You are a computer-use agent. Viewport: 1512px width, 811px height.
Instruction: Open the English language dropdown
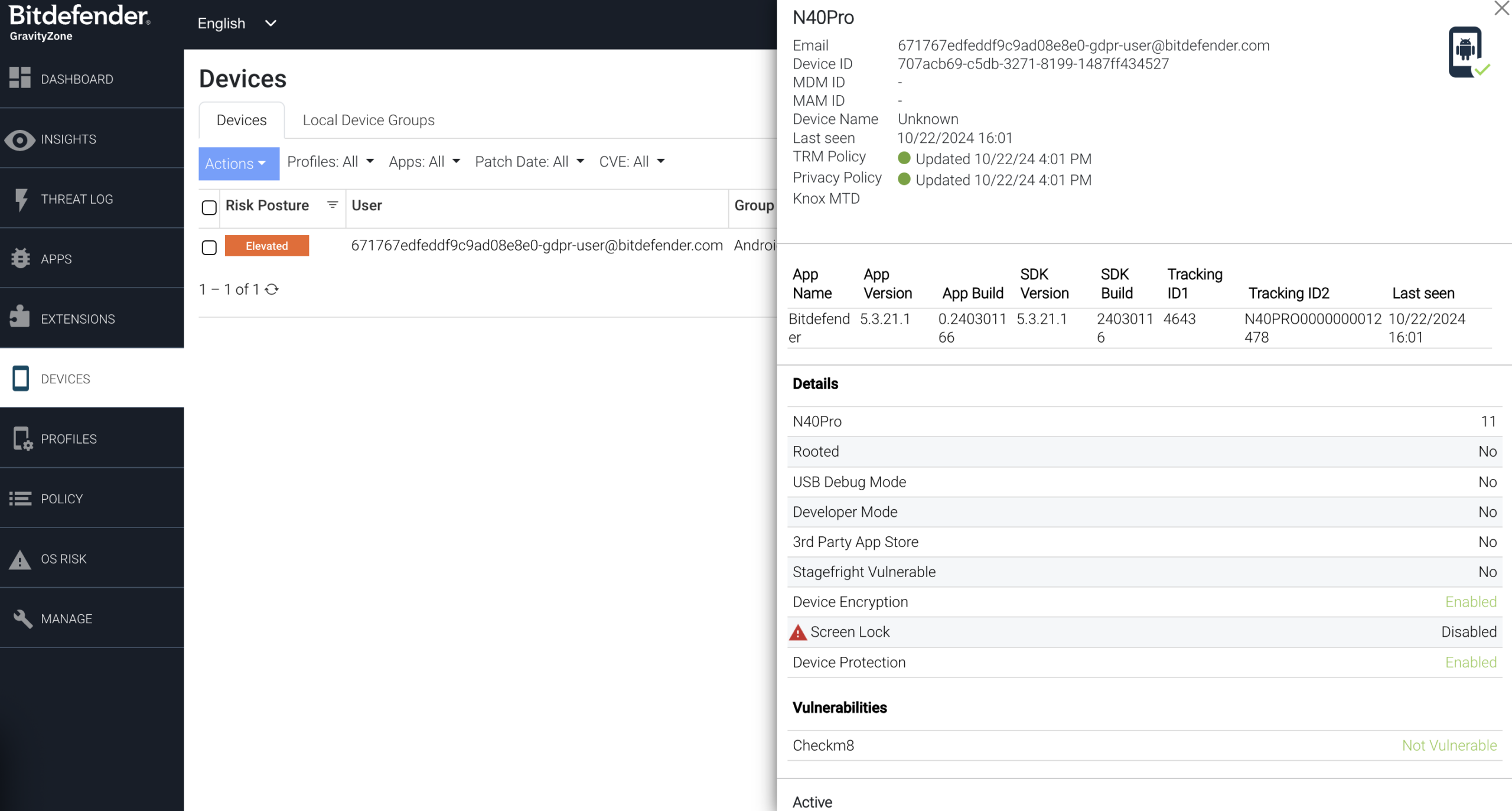pyautogui.click(x=237, y=24)
